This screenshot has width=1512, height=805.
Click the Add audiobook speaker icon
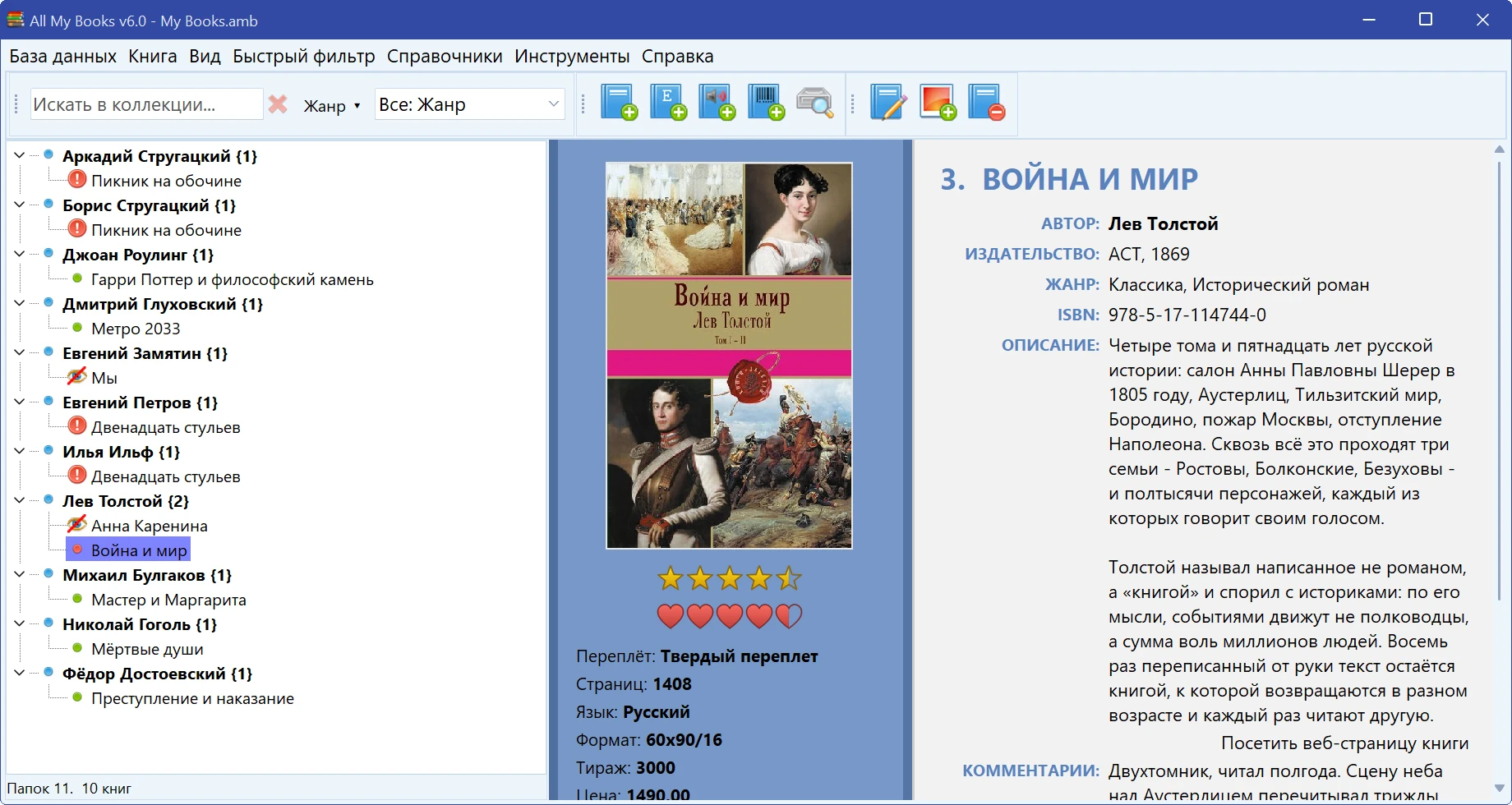717,103
